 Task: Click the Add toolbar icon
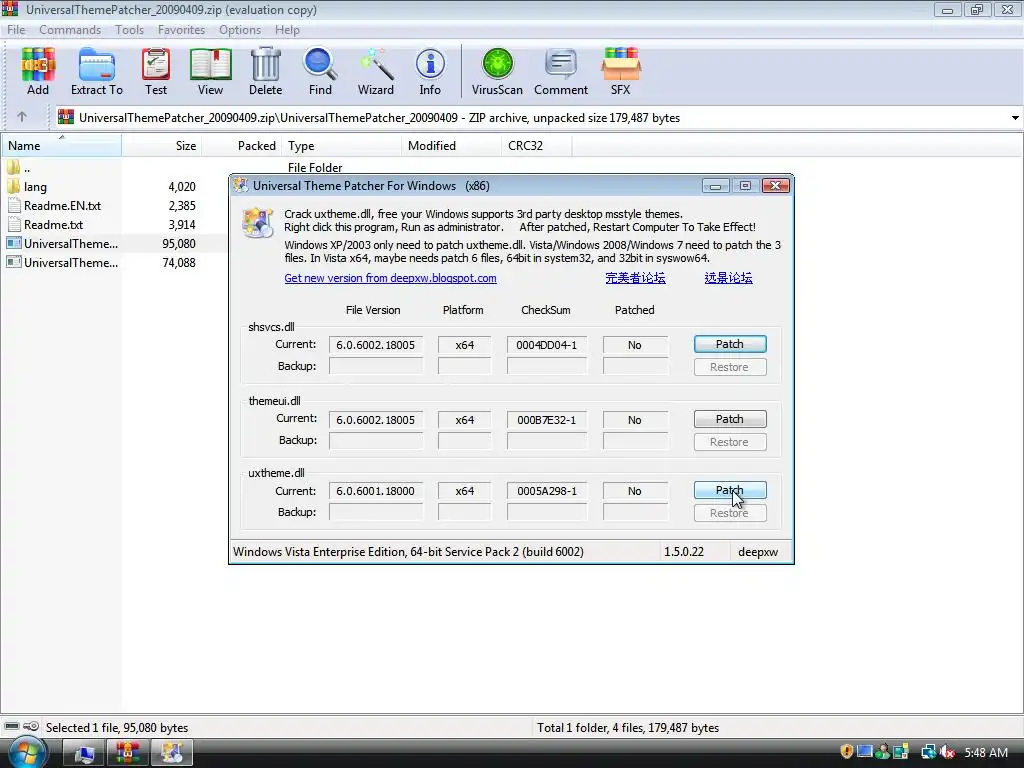tap(38, 71)
